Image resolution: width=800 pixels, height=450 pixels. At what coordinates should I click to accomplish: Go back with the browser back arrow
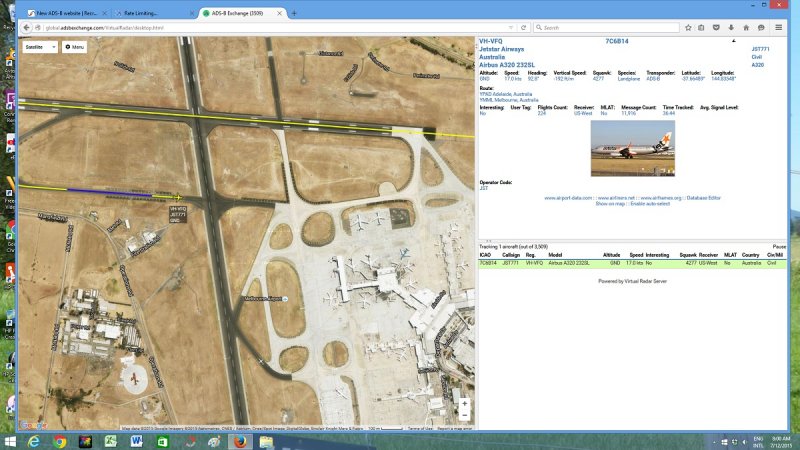[x=27, y=28]
